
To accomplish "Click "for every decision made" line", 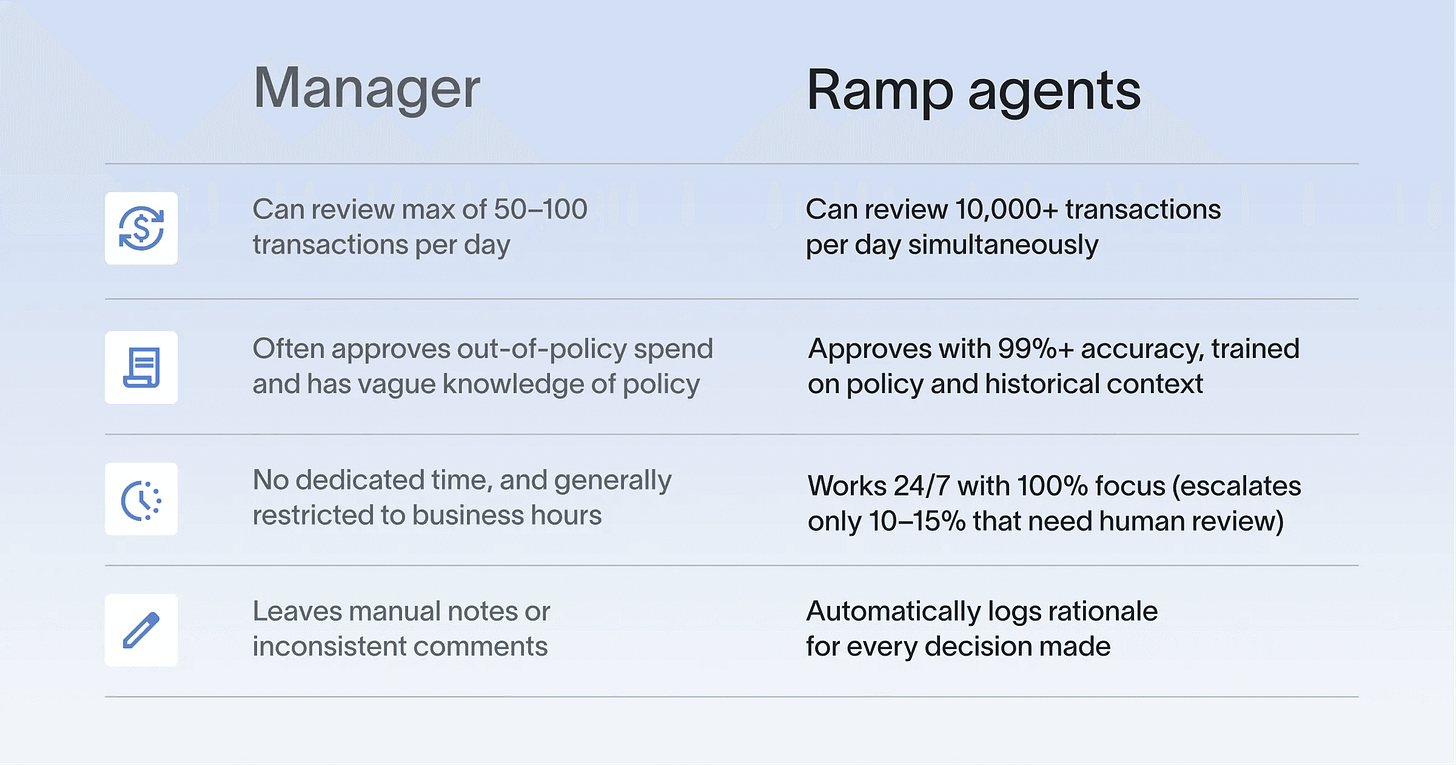I will tap(958, 646).
